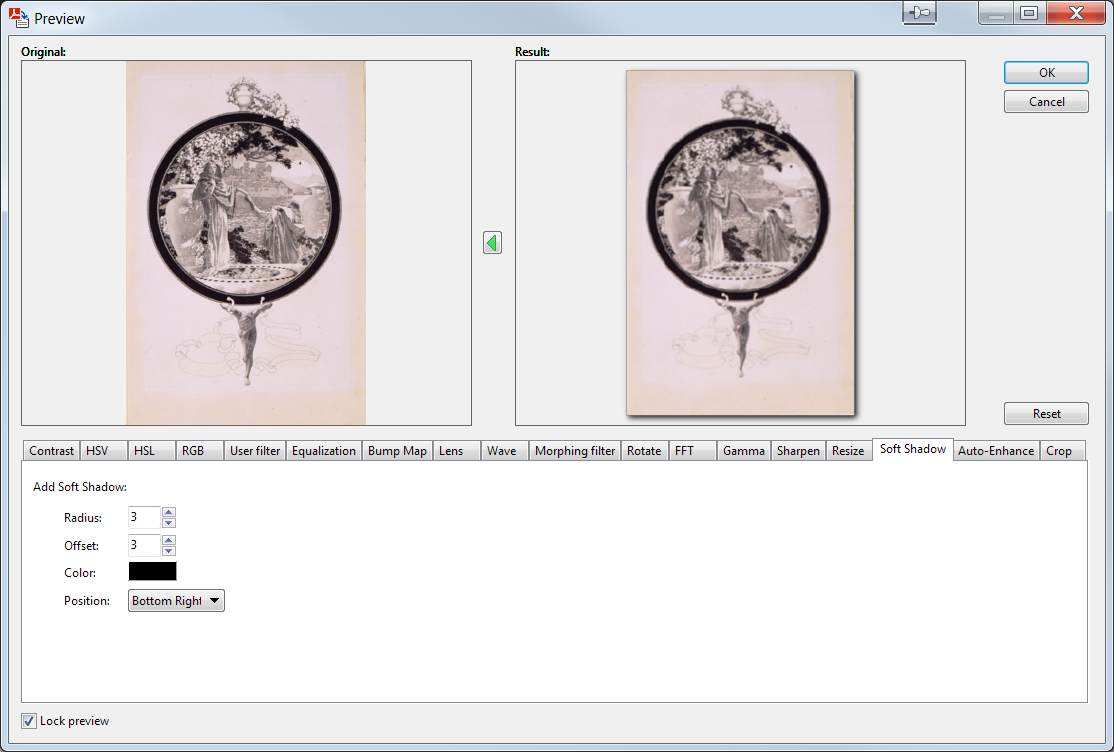Click the Original image preview
Image resolution: width=1114 pixels, height=752 pixels.
point(247,243)
